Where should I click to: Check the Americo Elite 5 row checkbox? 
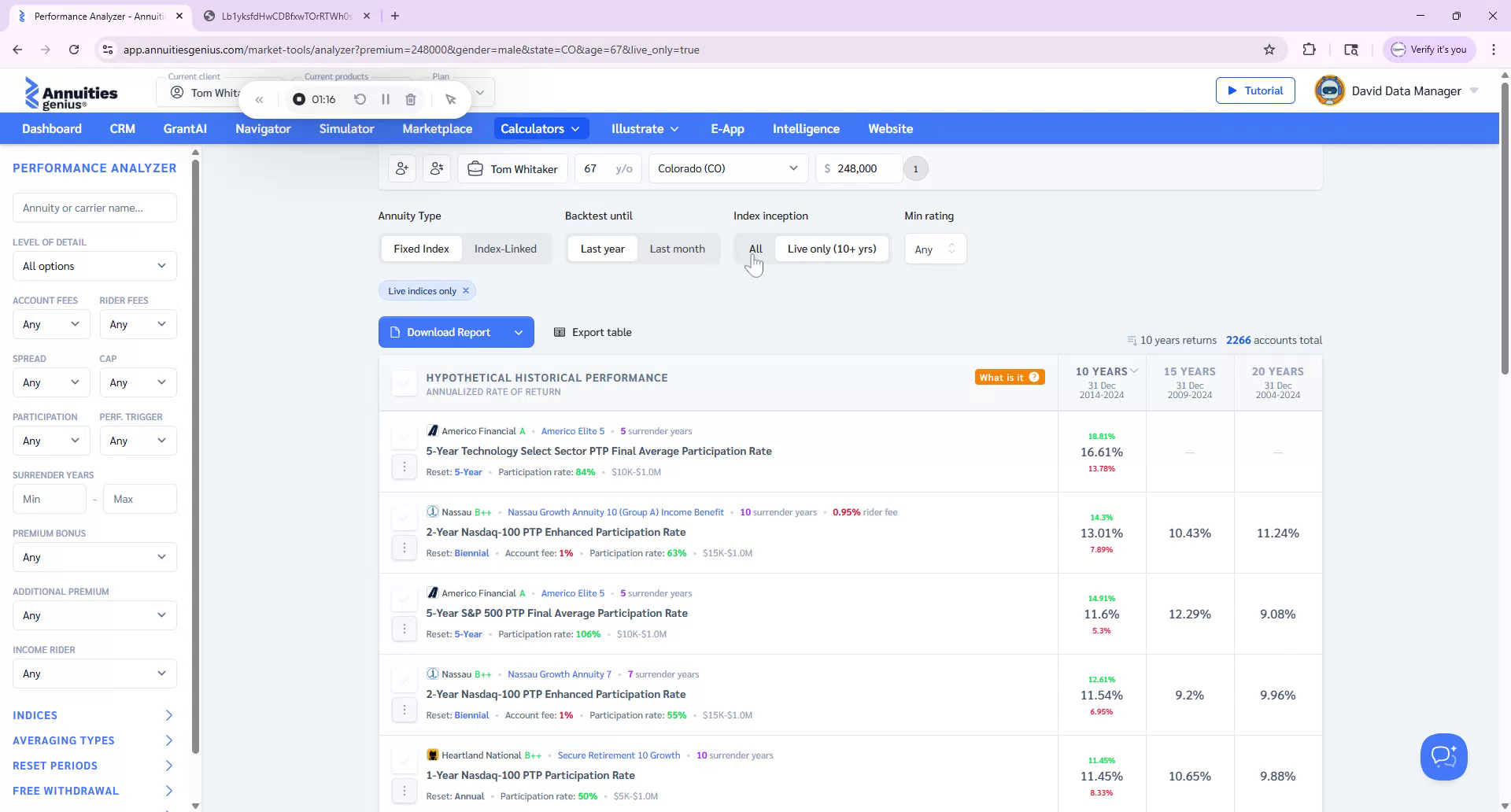click(x=404, y=437)
